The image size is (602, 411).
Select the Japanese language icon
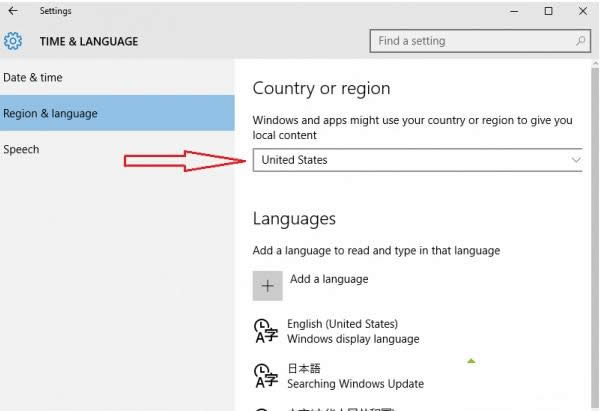(x=264, y=376)
